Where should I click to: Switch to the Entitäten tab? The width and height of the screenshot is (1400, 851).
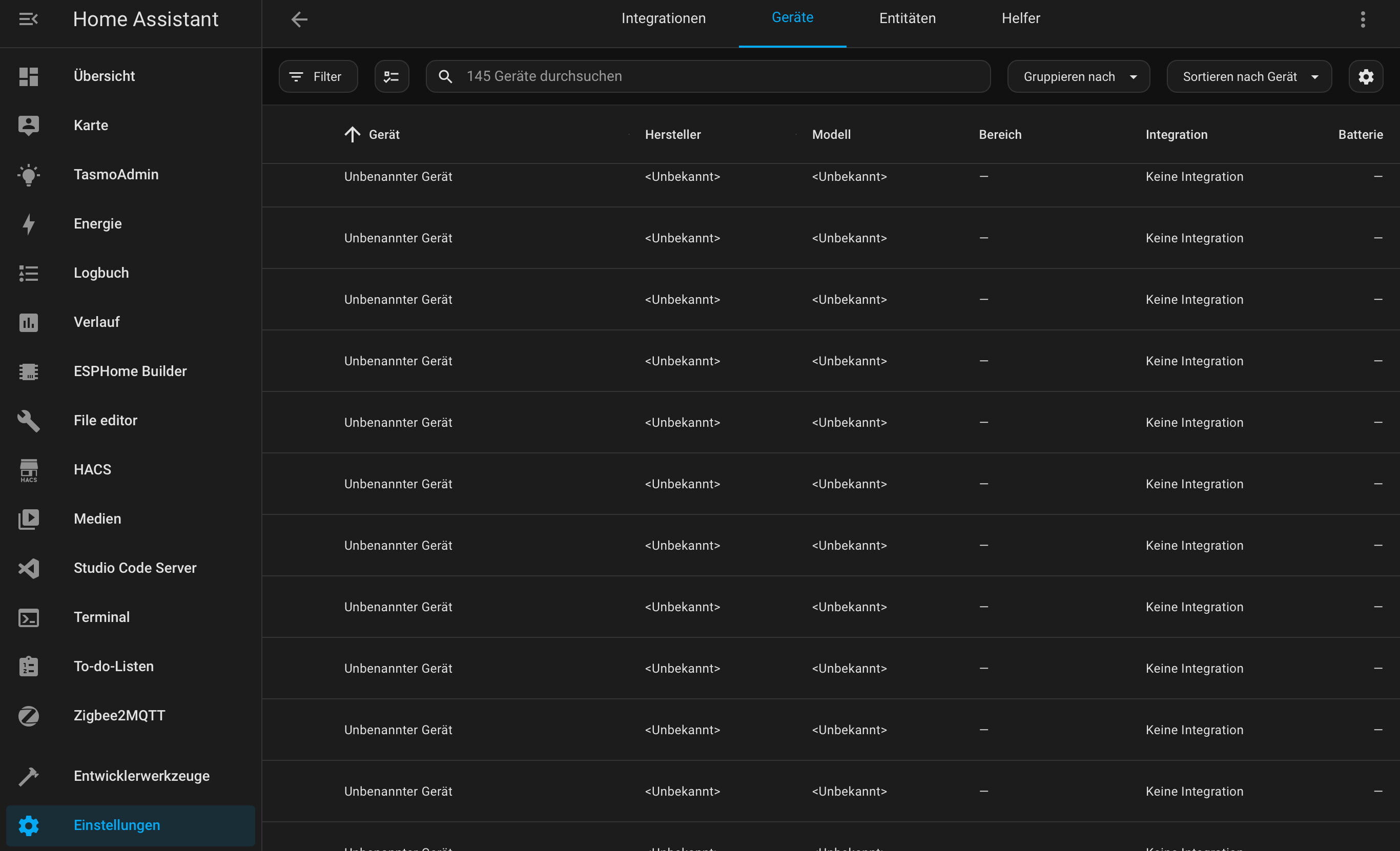[907, 18]
